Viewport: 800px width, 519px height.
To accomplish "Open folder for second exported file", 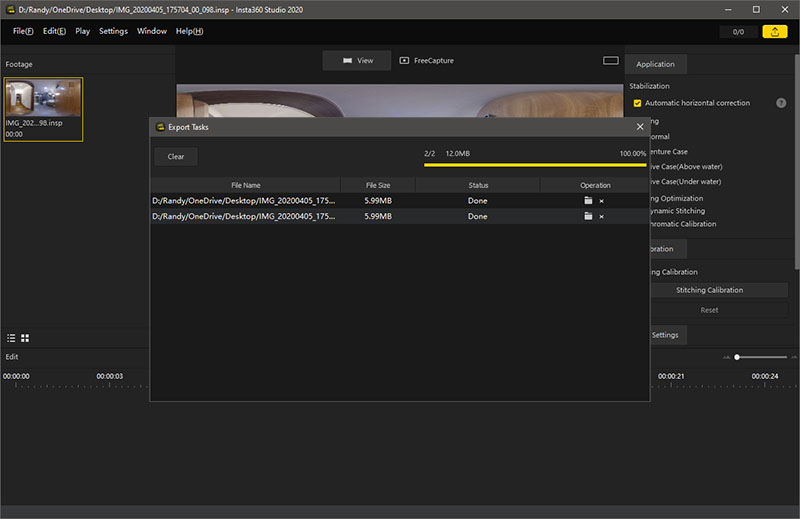I will 588,216.
